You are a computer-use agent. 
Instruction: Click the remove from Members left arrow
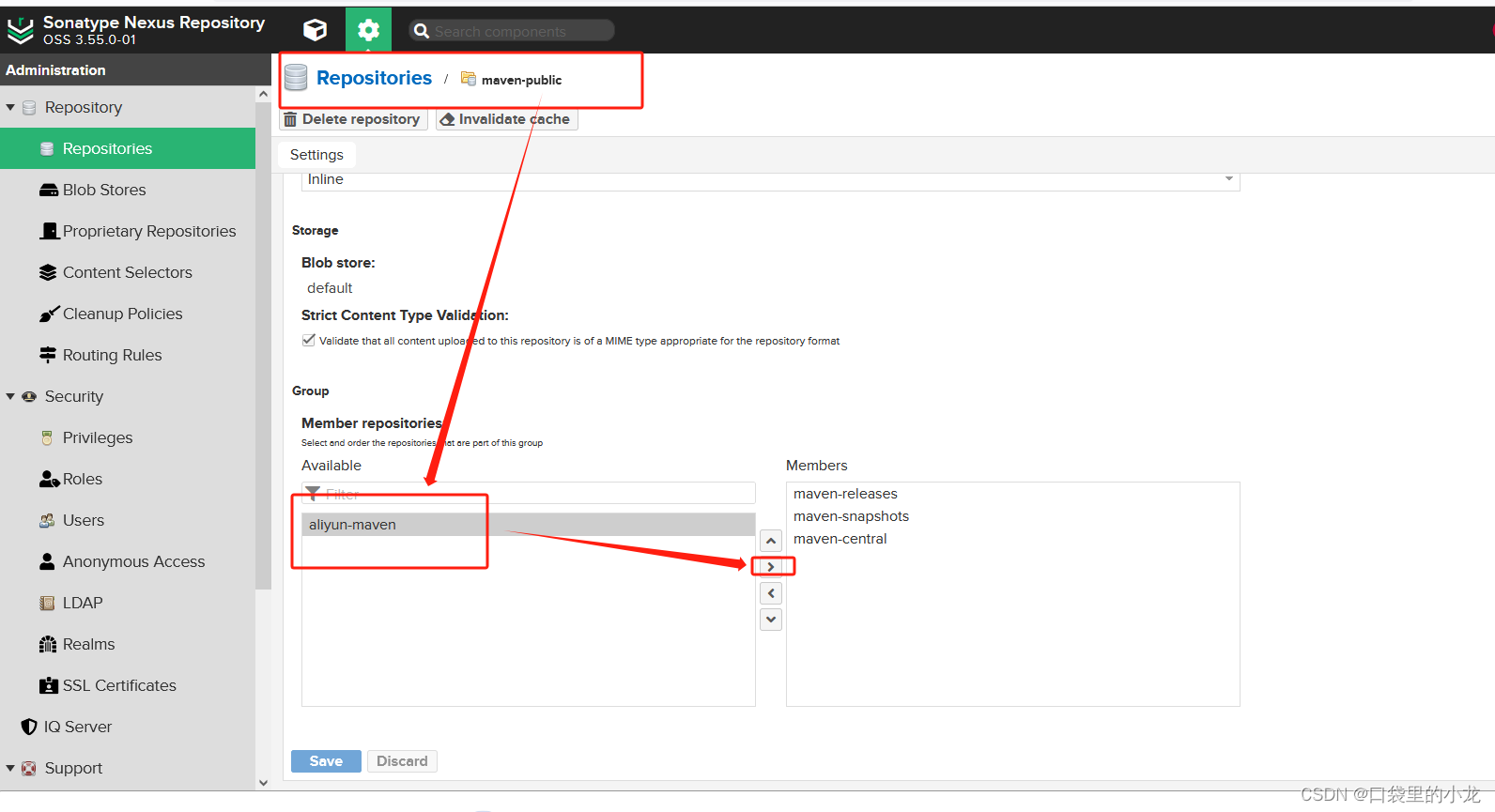click(x=771, y=593)
